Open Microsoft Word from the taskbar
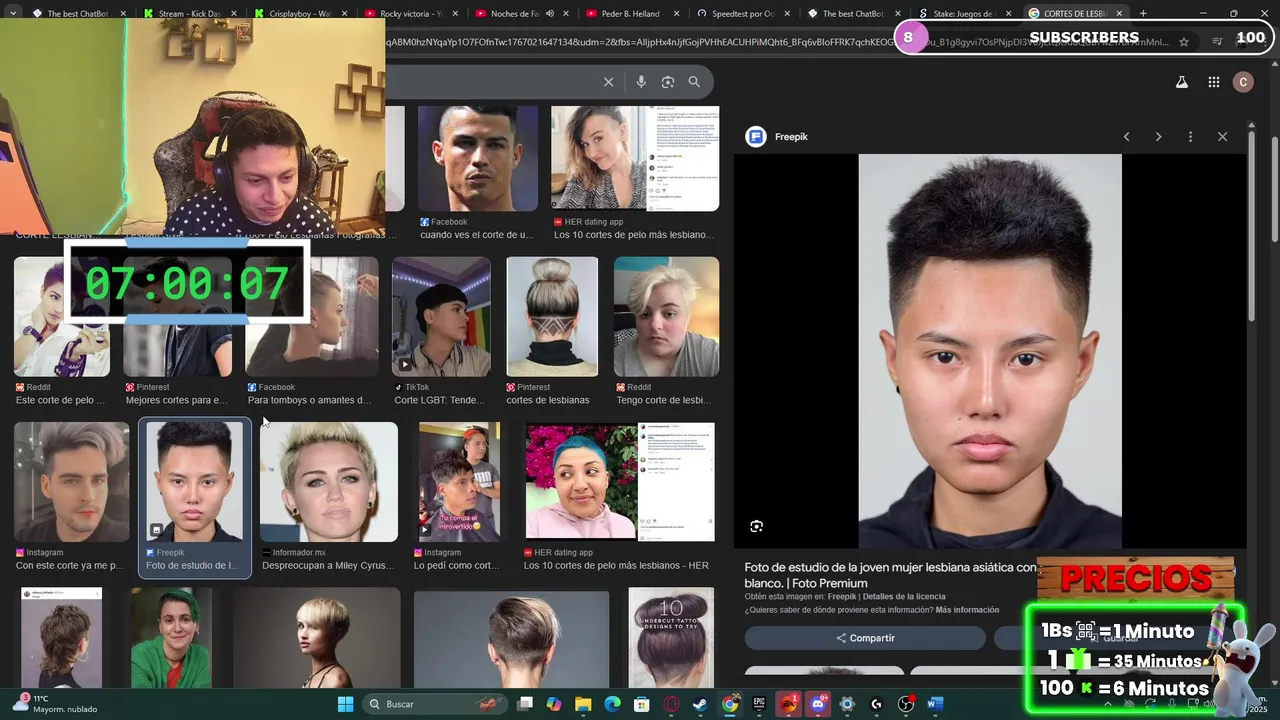The image size is (1280, 720). coord(935,704)
